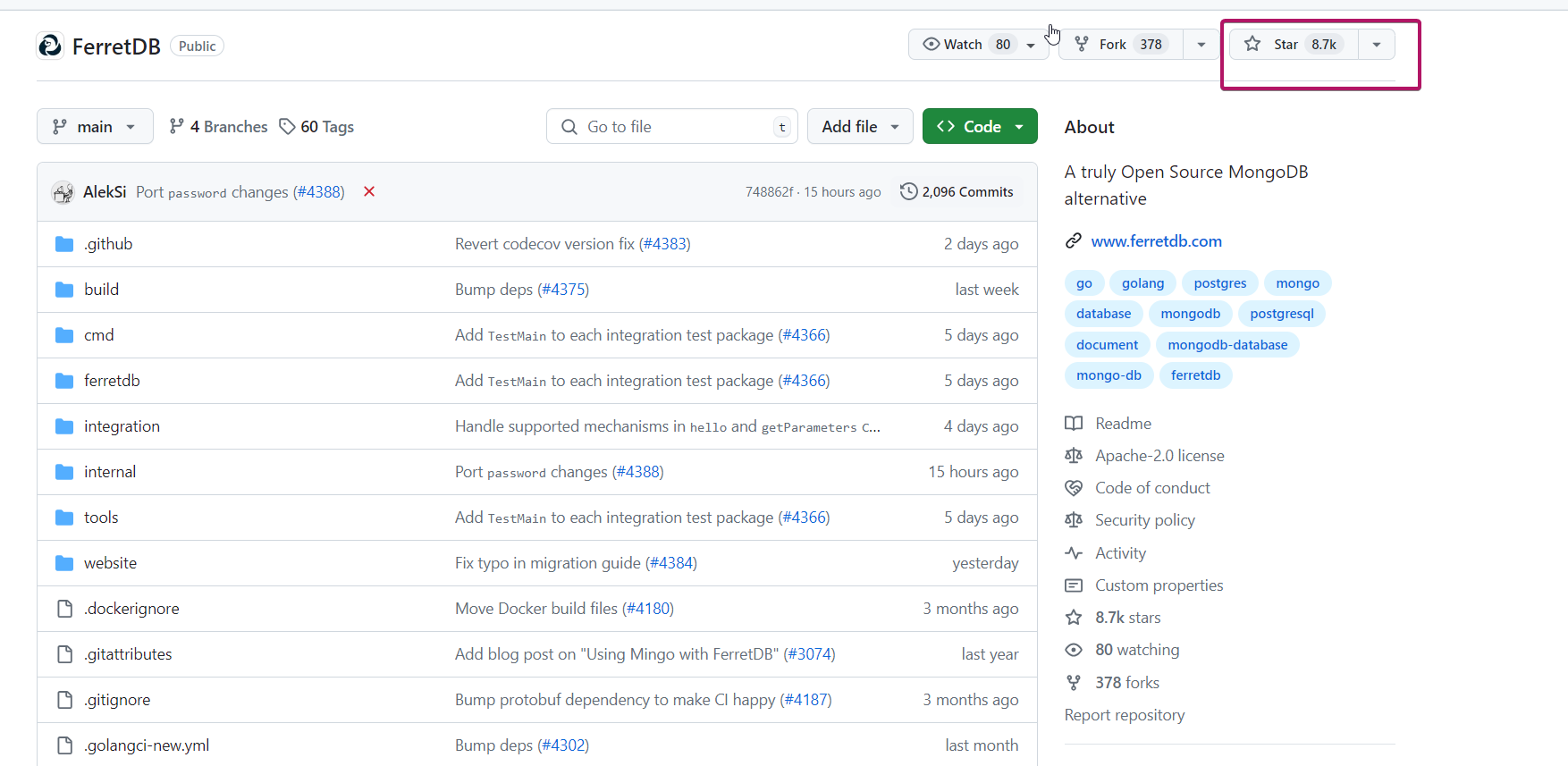The width and height of the screenshot is (1568, 766).
Task: Open the Add file dropdown
Action: pyautogui.click(x=860, y=126)
